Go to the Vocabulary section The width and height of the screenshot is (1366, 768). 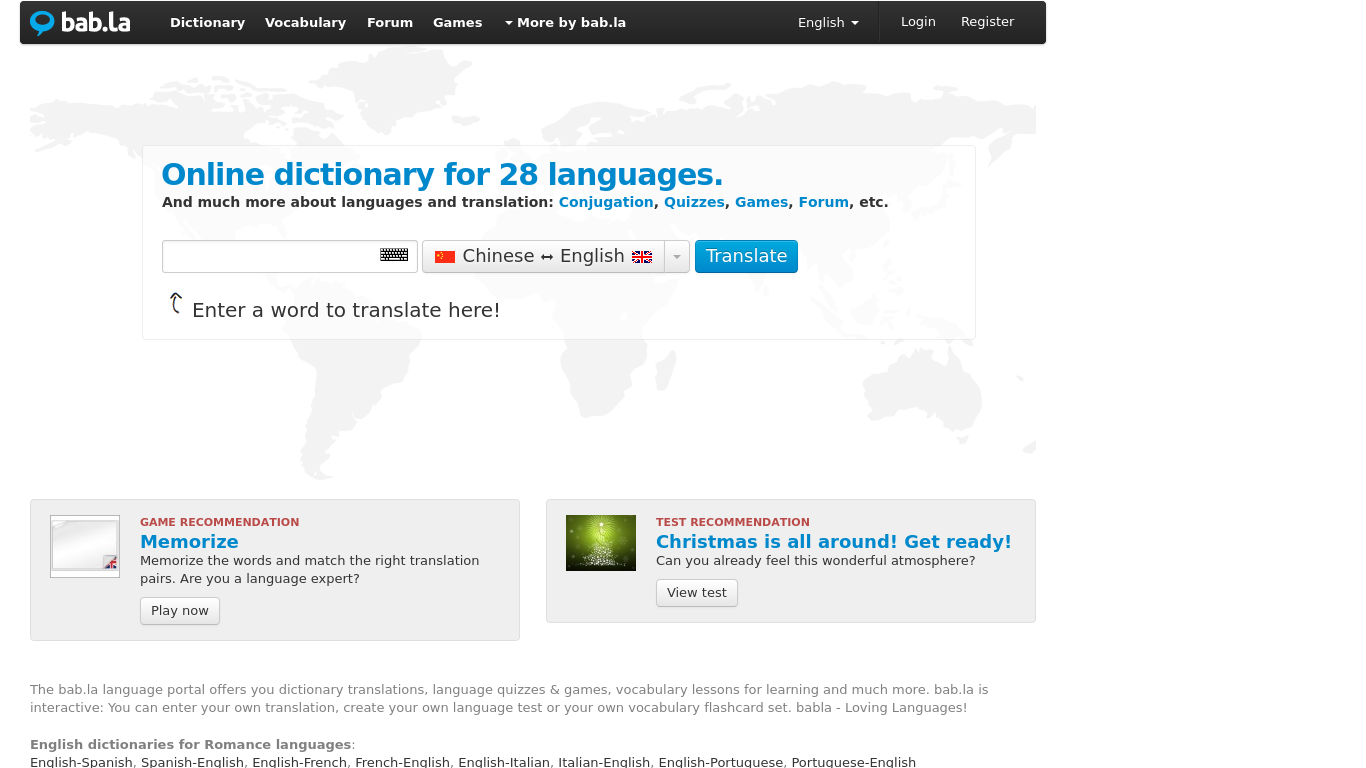click(x=305, y=22)
